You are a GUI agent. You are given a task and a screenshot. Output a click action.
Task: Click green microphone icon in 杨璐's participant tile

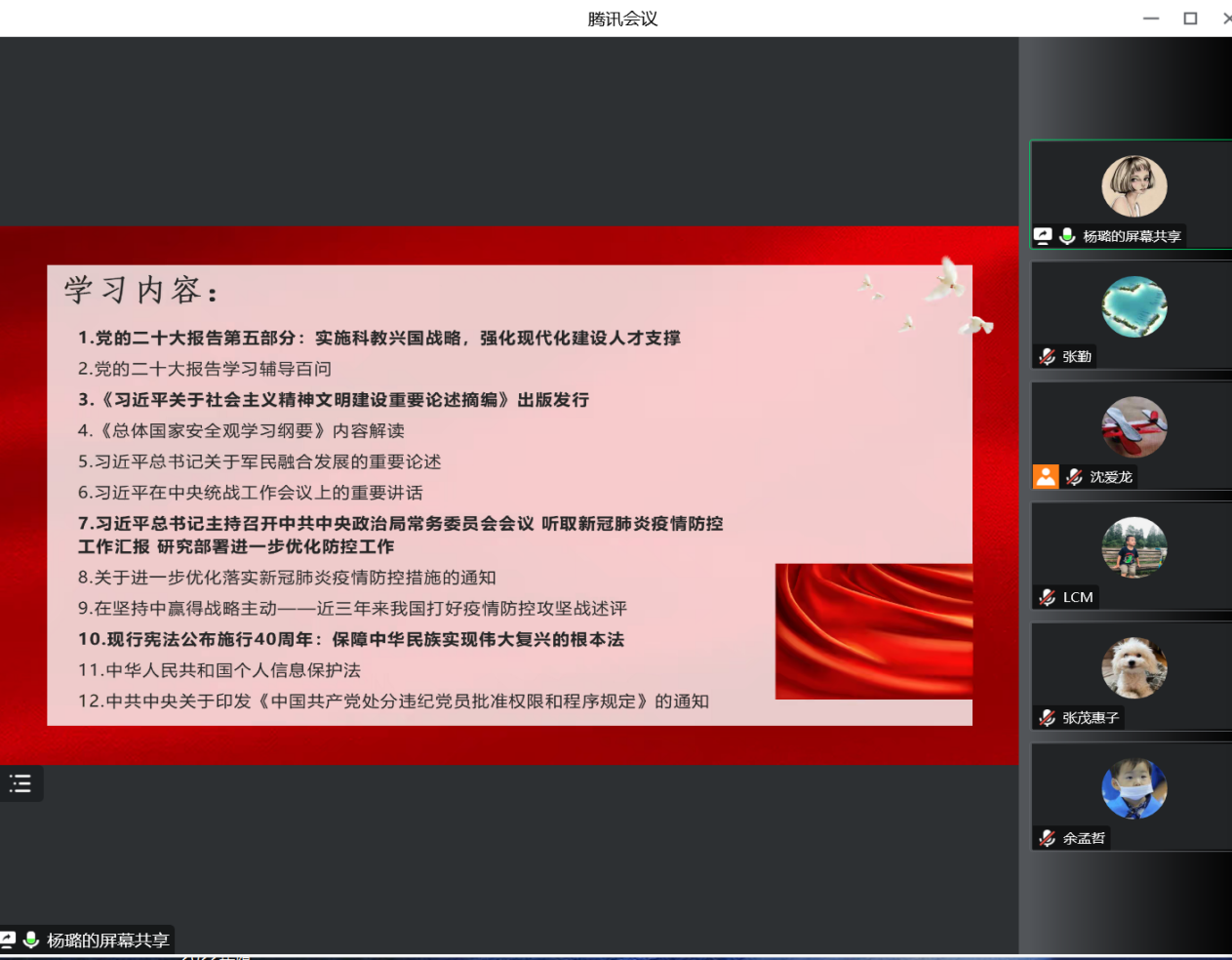[x=1067, y=236]
